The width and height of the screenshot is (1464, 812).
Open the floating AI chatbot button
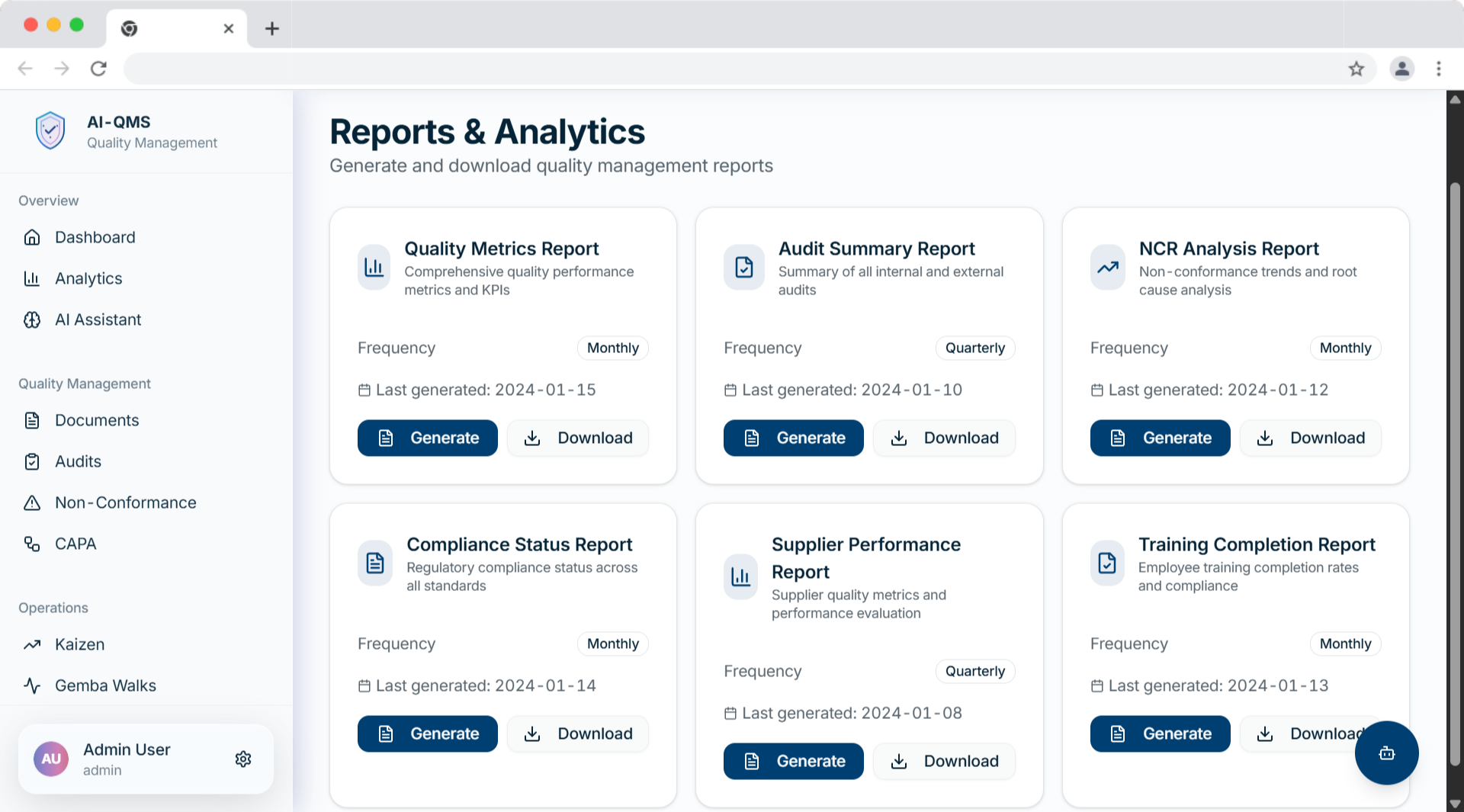[1386, 753]
